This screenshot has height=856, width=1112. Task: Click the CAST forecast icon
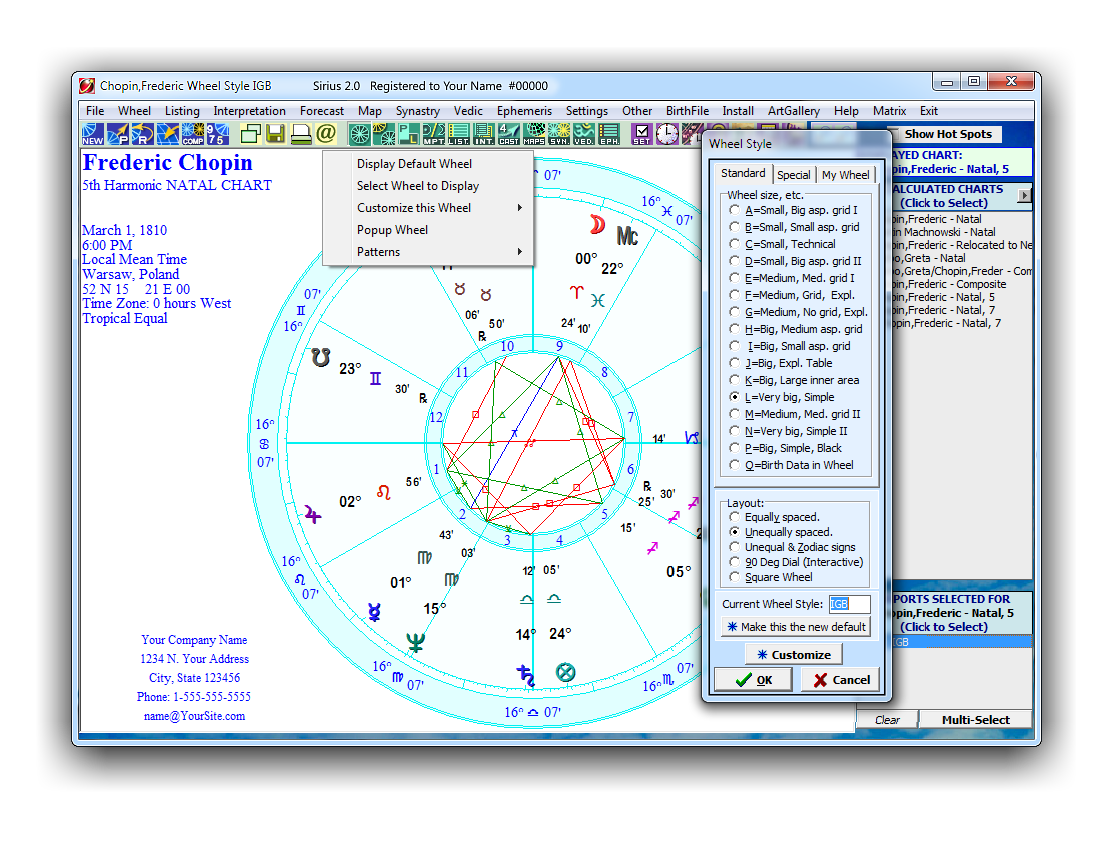tap(508, 134)
